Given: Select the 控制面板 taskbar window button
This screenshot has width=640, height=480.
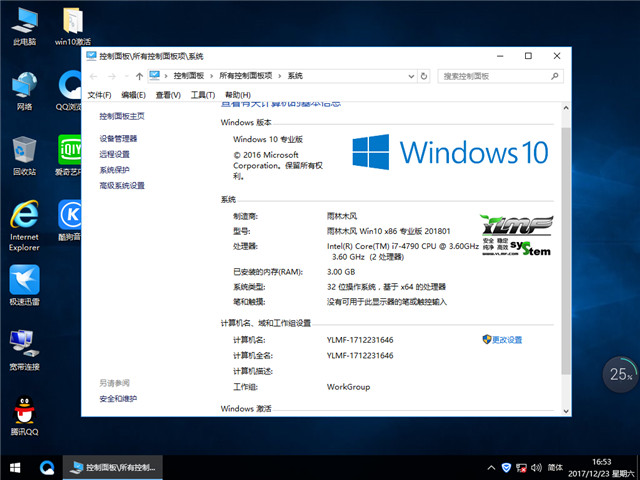Looking at the screenshot, I should click(x=113, y=468).
